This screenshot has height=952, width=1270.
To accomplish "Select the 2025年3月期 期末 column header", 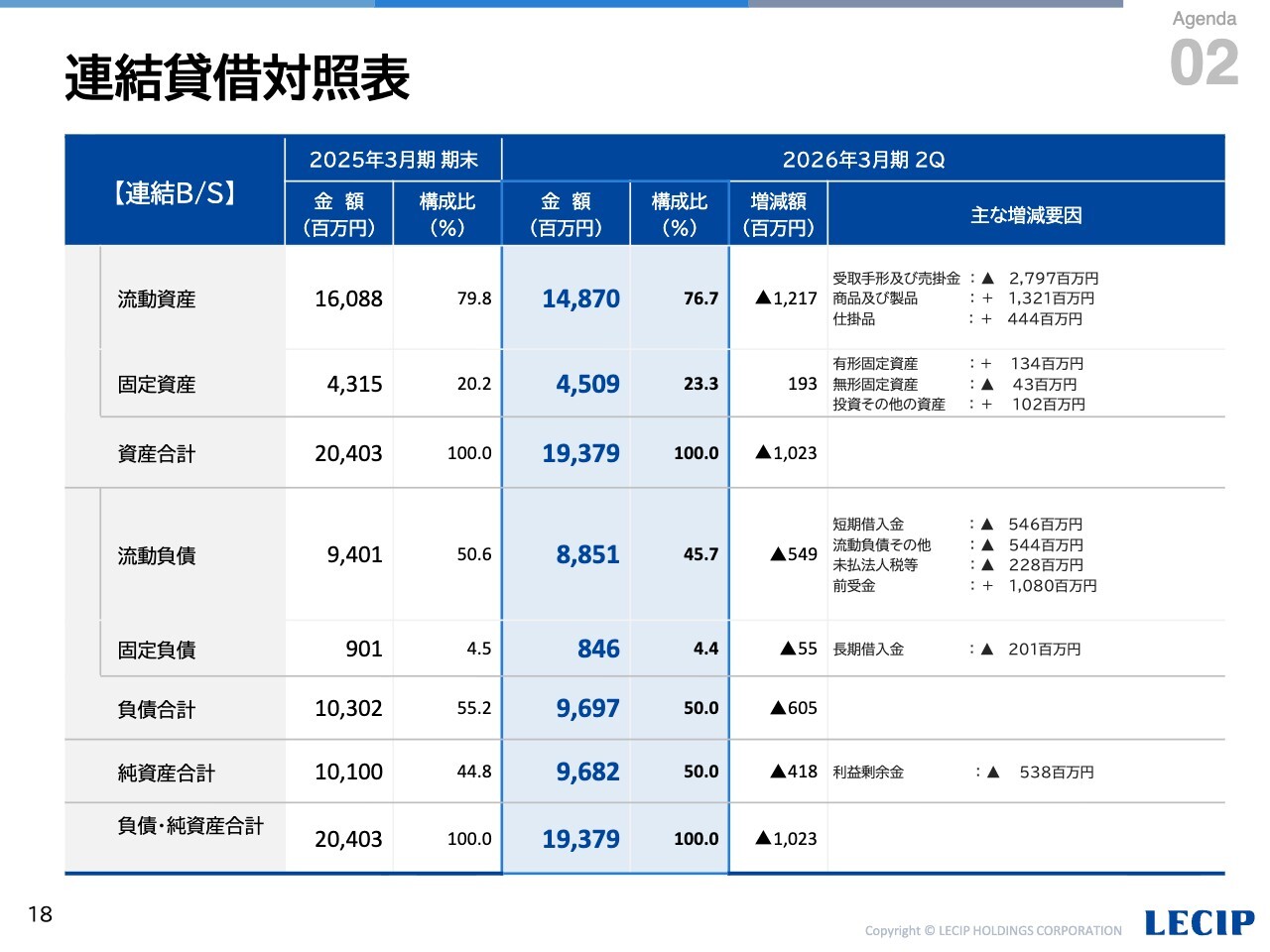I will point(393,160).
